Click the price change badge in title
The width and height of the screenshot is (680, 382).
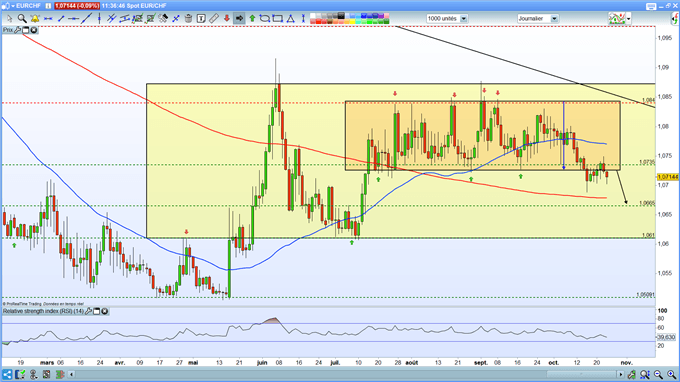click(77, 6)
